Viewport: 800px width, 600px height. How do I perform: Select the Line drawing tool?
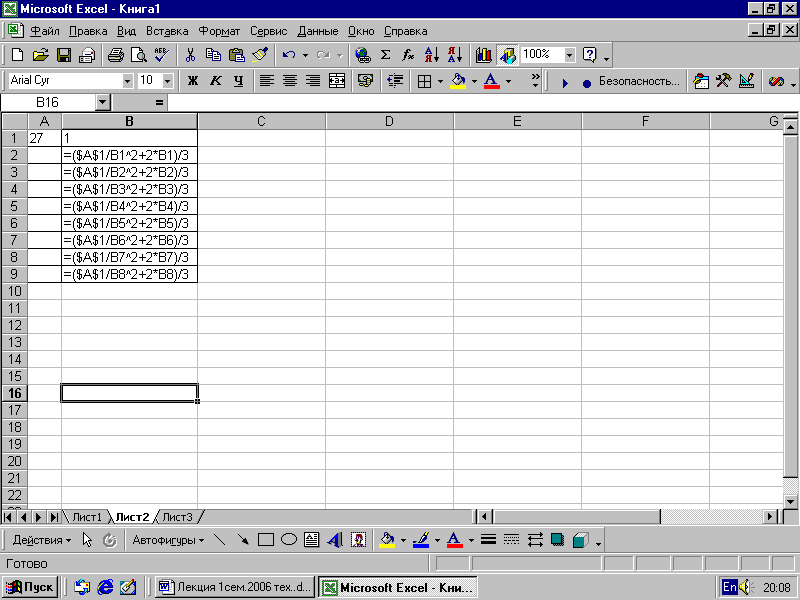coord(220,540)
